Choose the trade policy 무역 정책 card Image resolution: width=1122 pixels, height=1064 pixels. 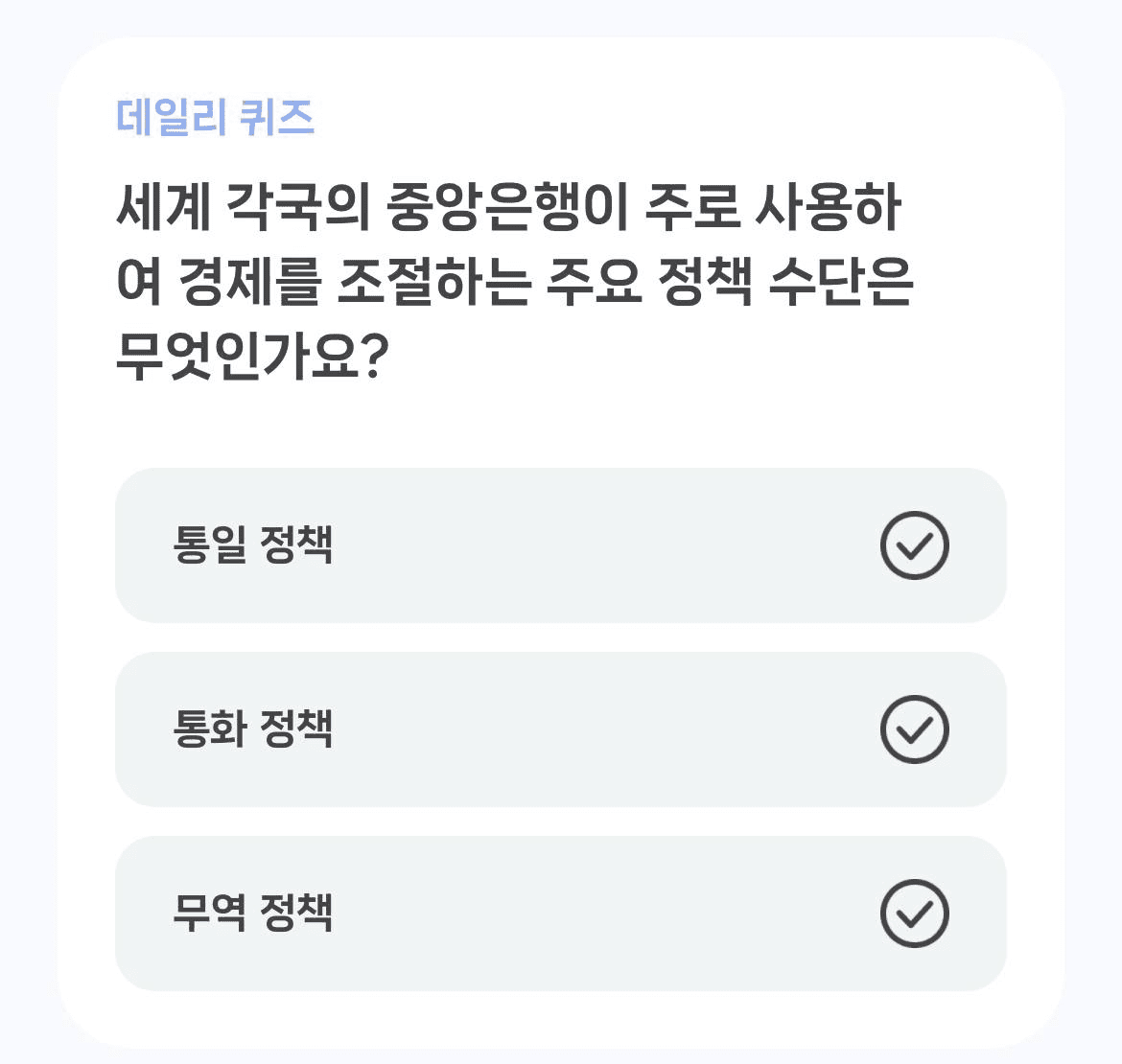(x=560, y=914)
